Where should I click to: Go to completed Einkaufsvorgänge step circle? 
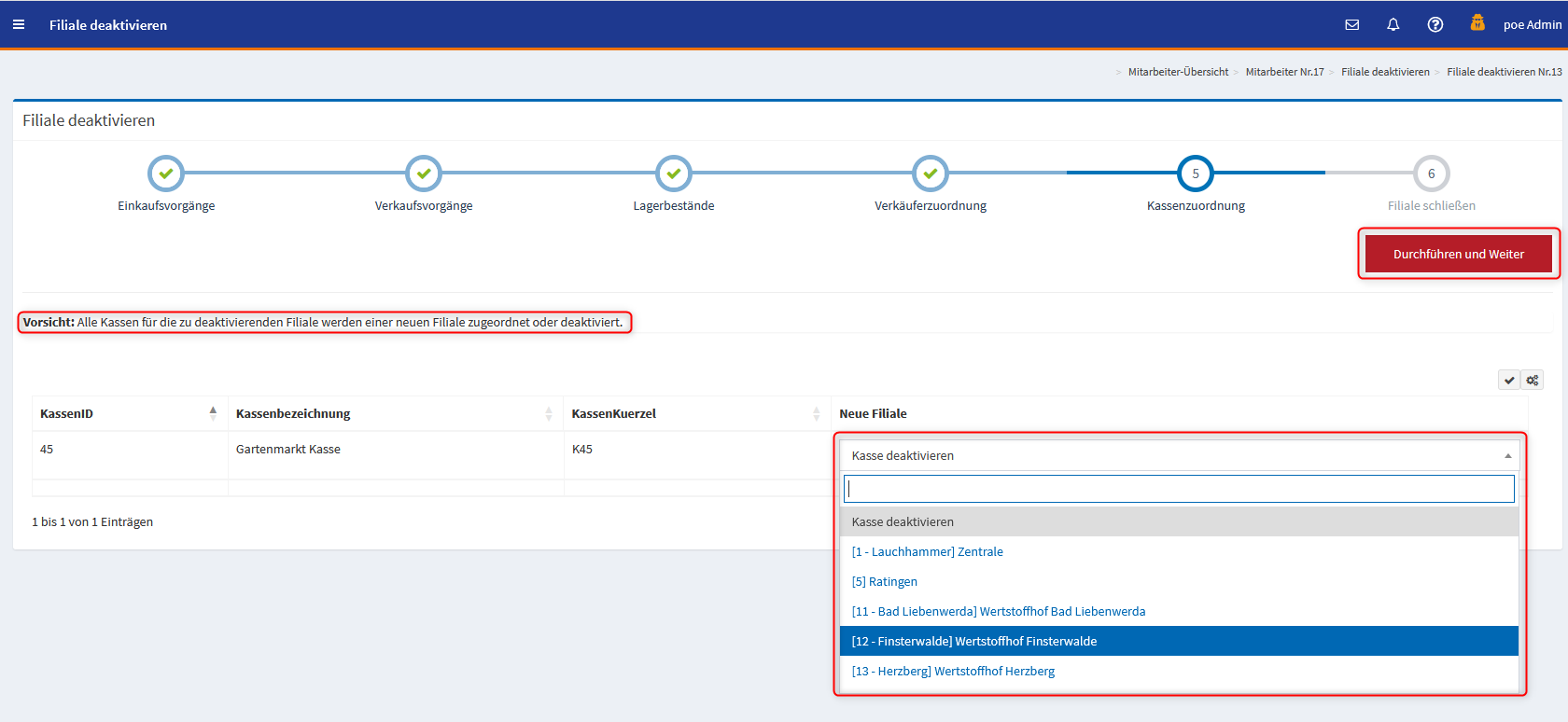pyautogui.click(x=166, y=174)
